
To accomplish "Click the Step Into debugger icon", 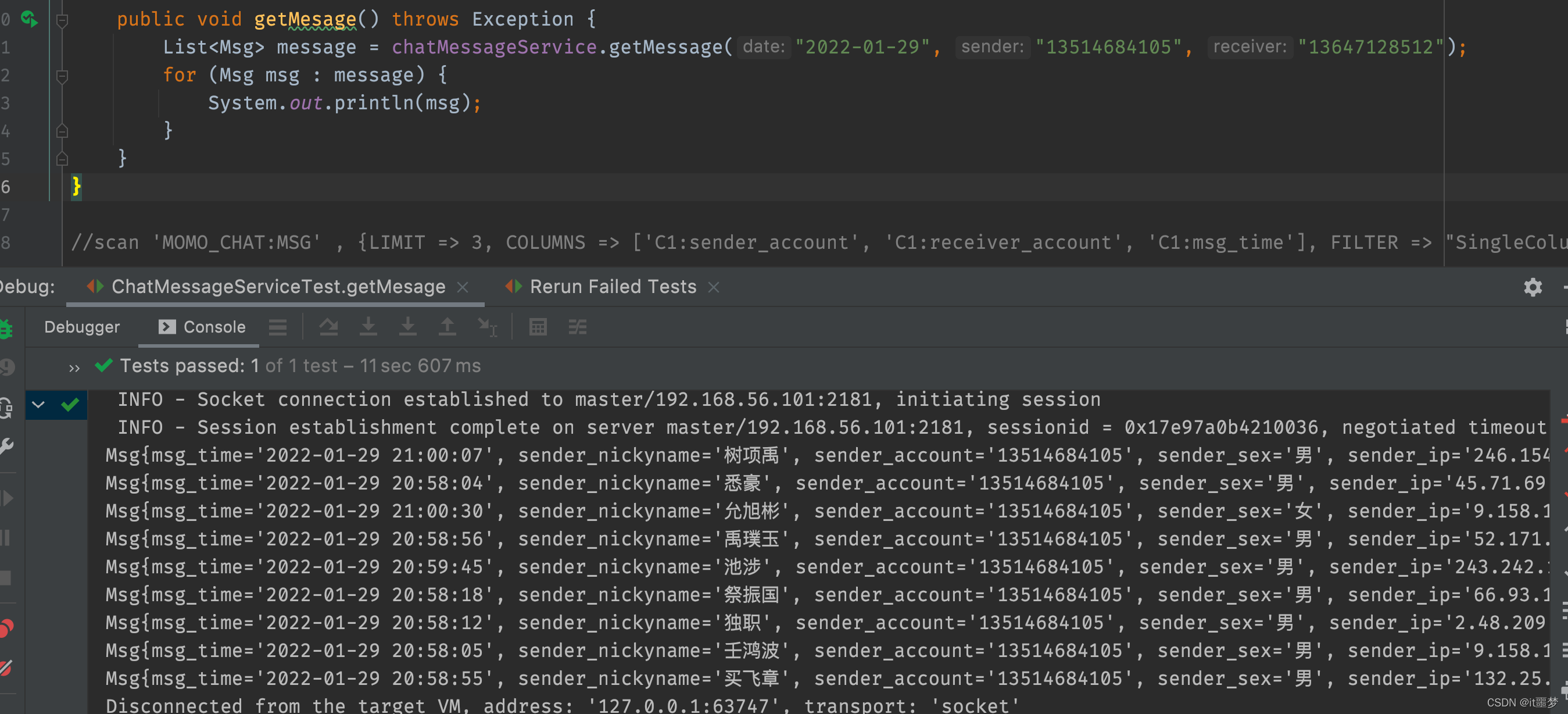I will tap(368, 327).
